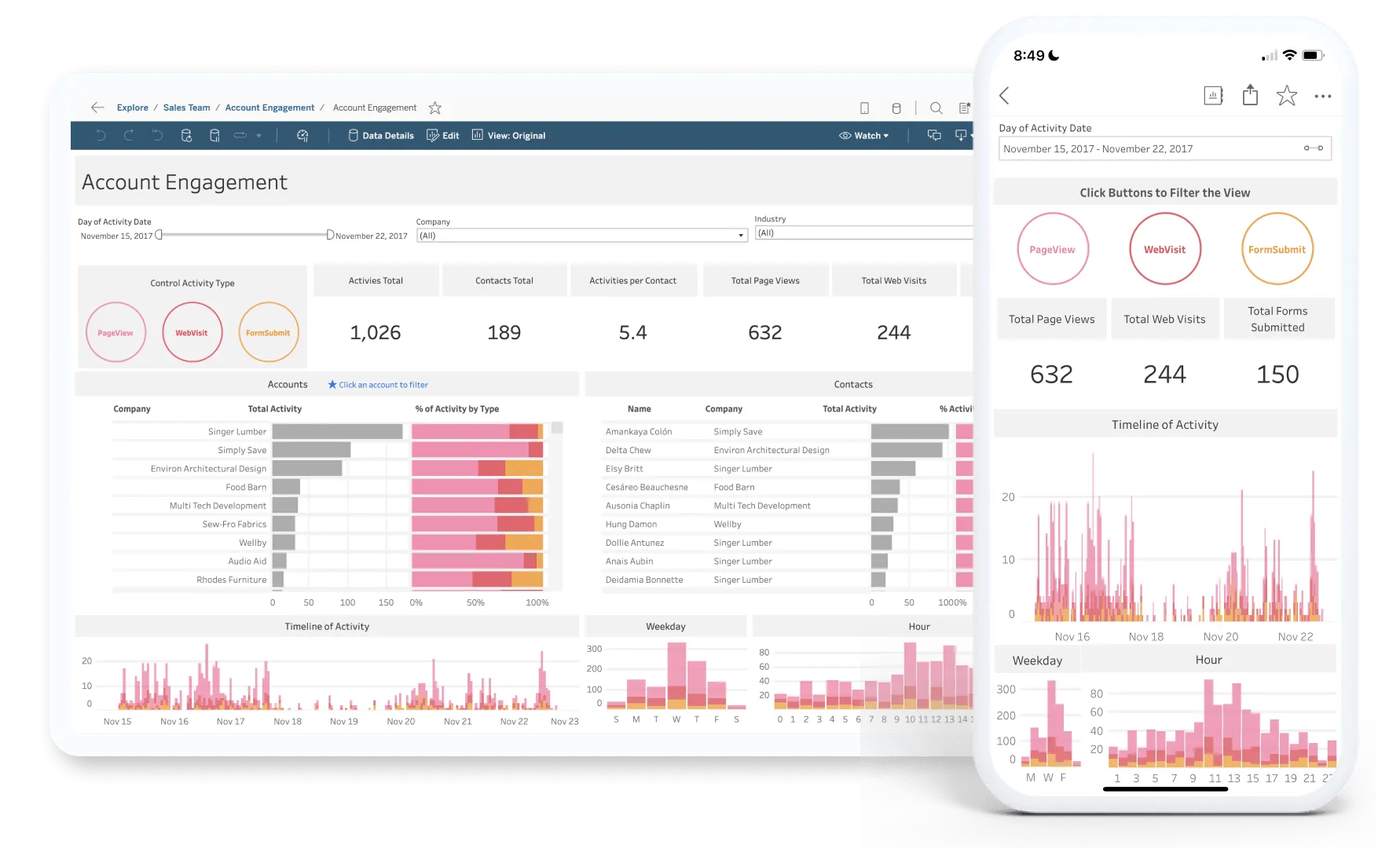
Task: Click the right handle of date slider
Action: point(330,235)
